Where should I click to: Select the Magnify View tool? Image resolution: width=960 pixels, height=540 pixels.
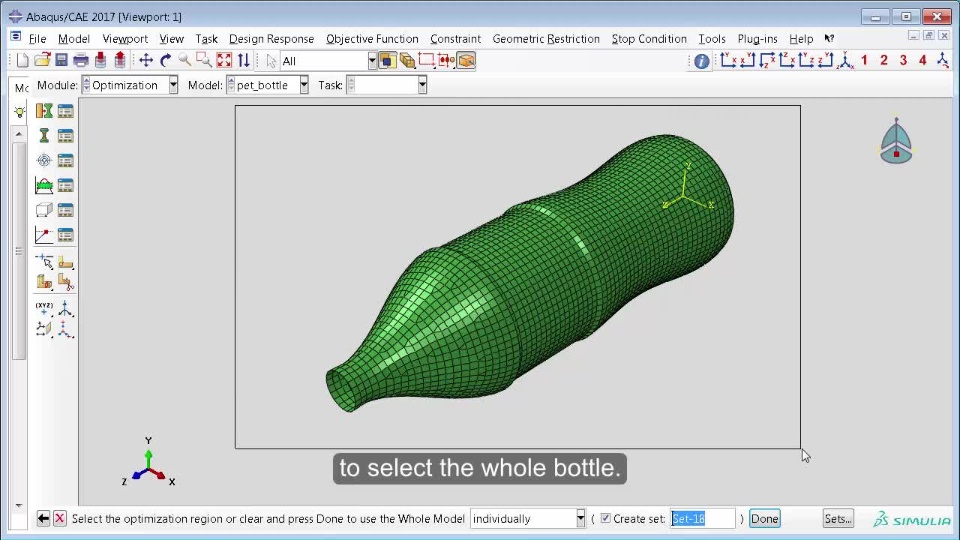point(184,60)
